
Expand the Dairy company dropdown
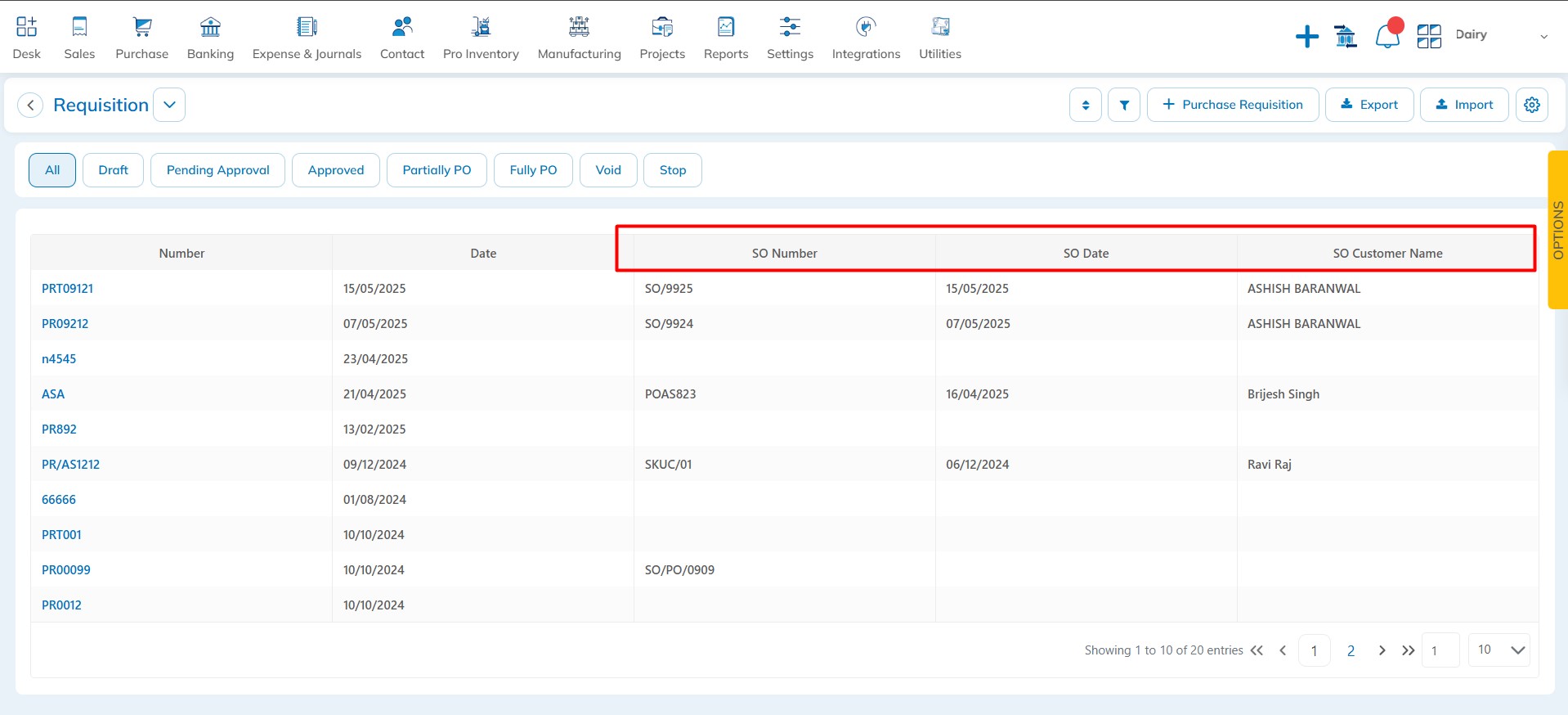[x=1543, y=36]
